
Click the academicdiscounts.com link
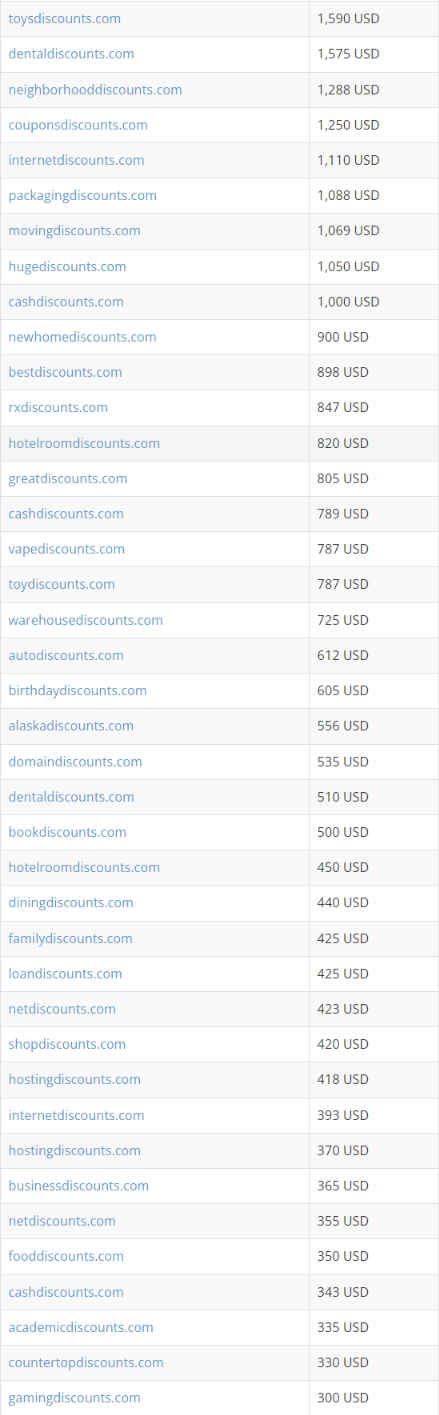click(x=81, y=1327)
